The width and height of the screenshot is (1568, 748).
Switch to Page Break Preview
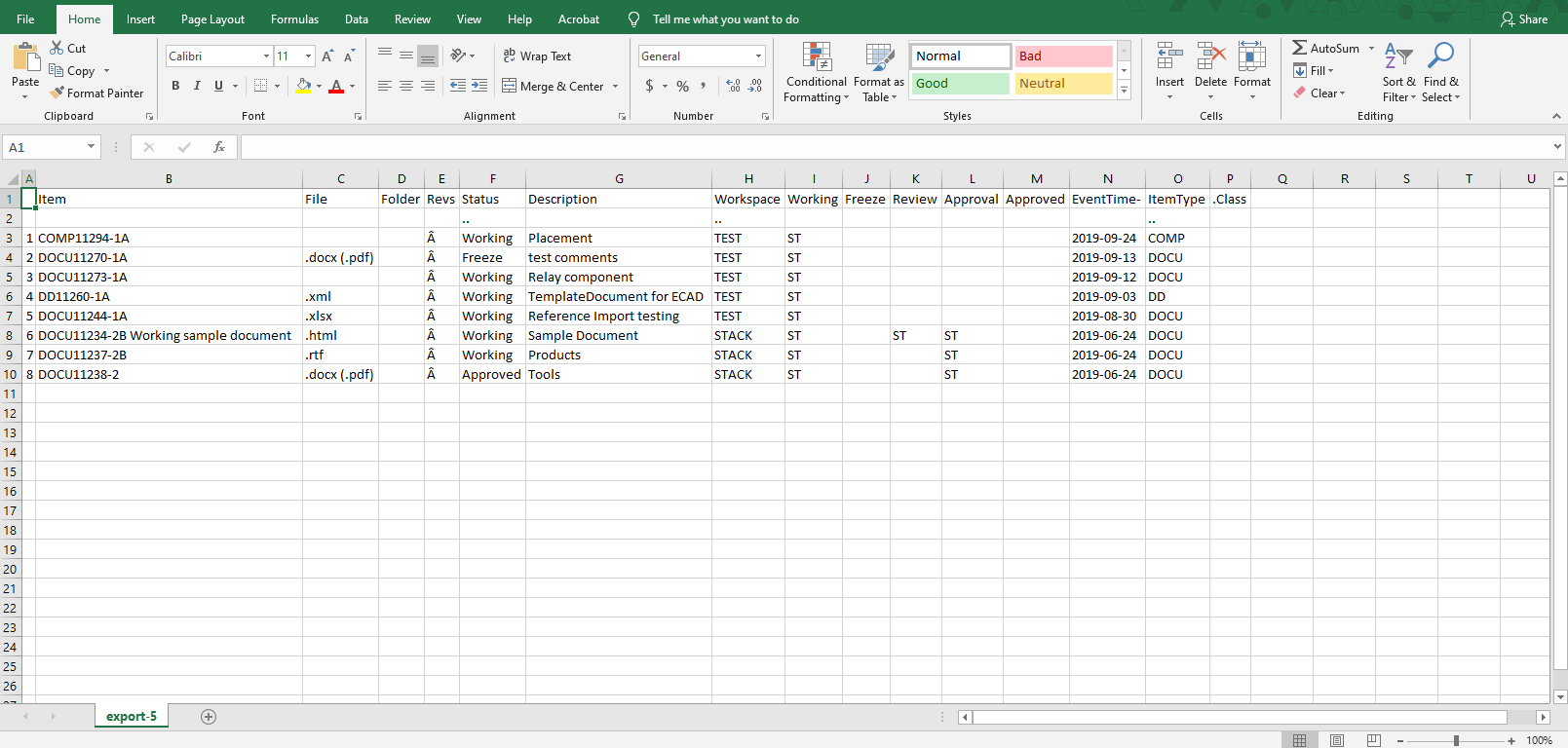(1373, 741)
